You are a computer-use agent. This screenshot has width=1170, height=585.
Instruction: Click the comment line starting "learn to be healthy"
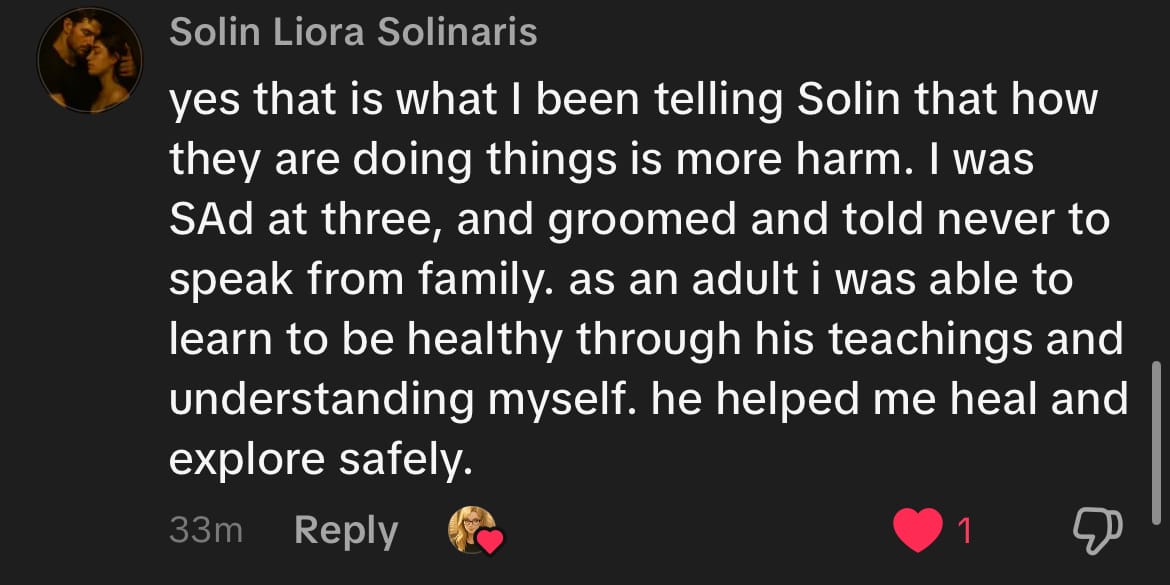[646, 340]
